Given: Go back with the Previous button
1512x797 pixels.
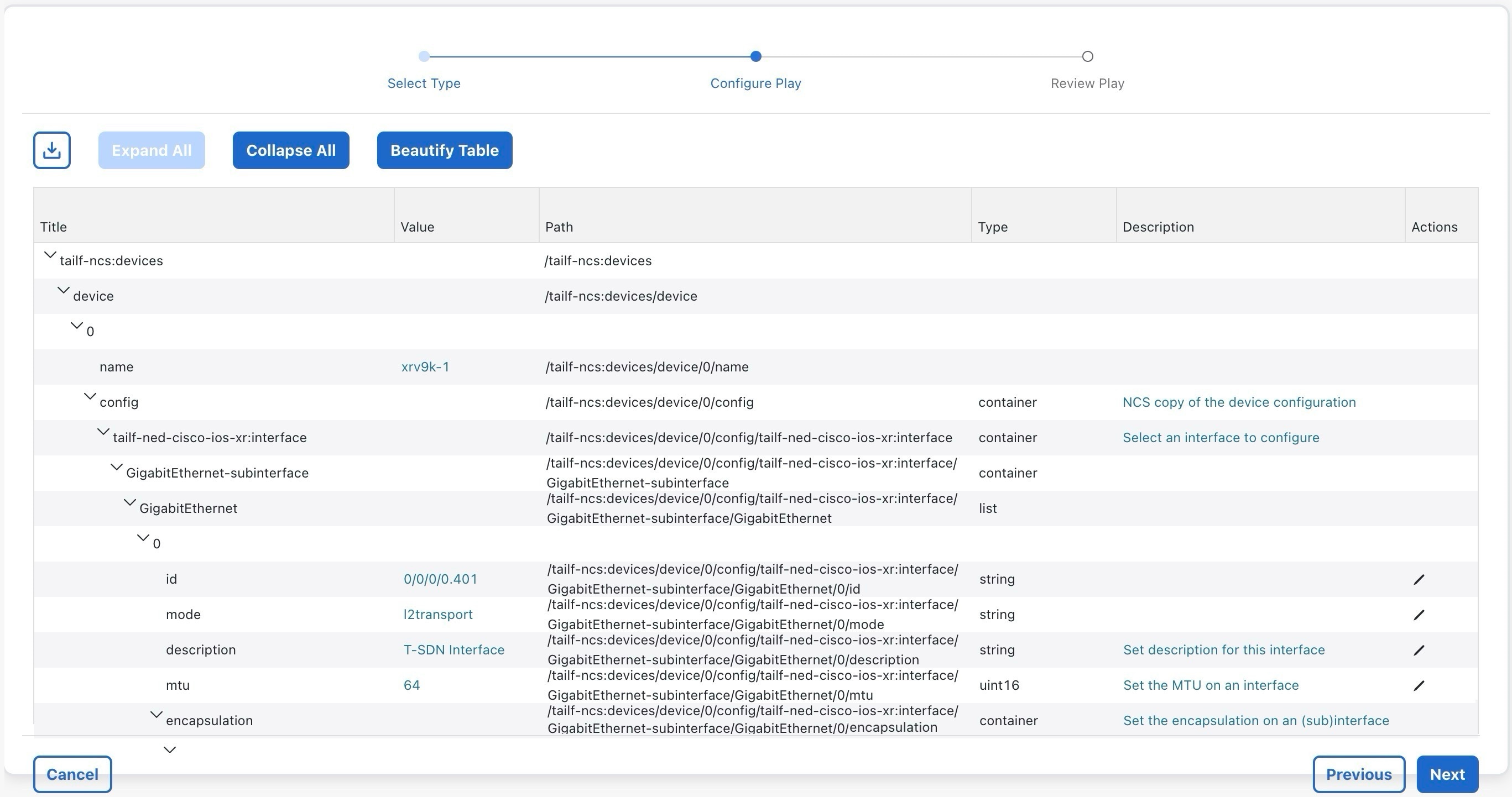Looking at the screenshot, I should click(1359, 774).
